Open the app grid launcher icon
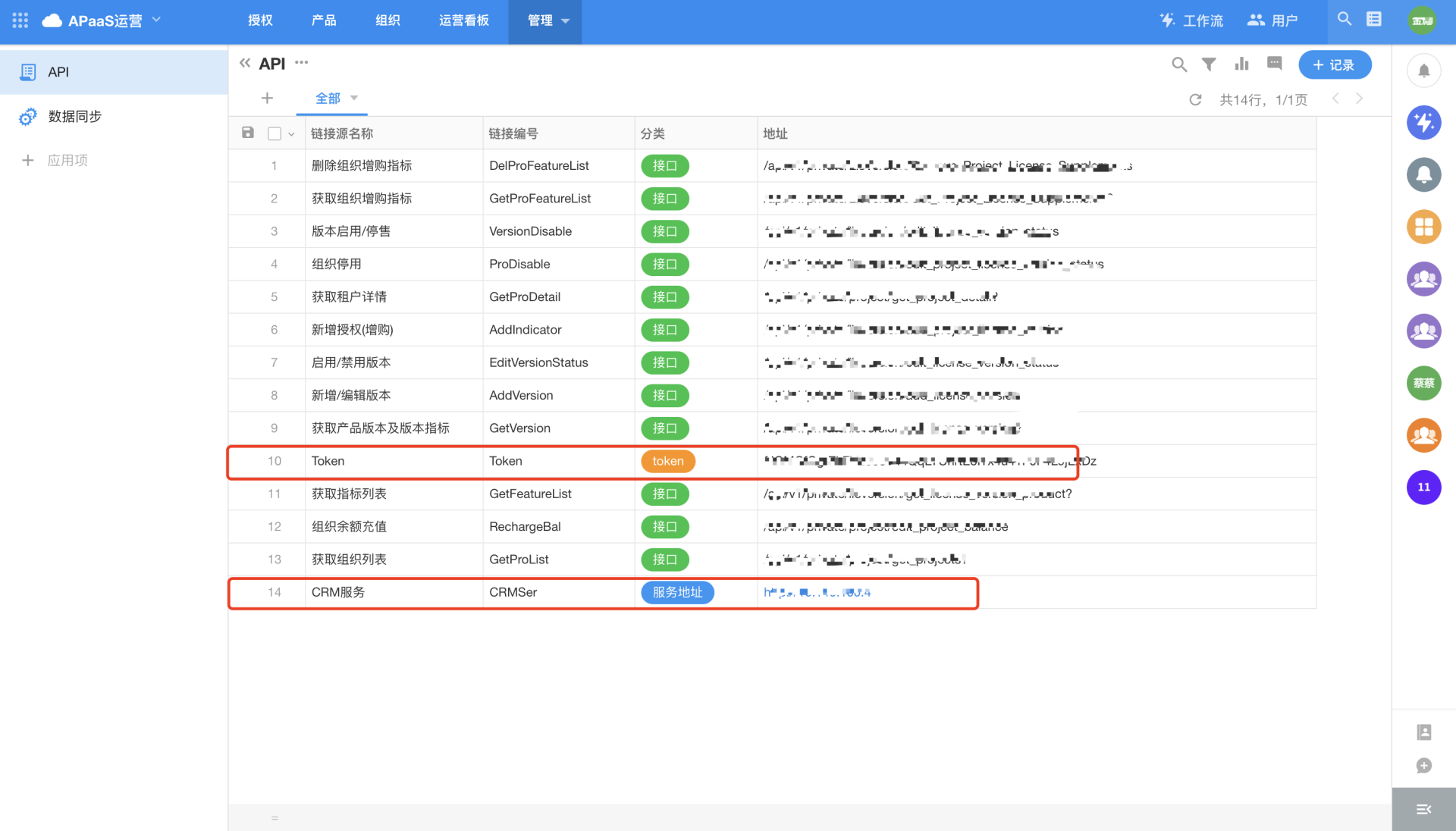1456x831 pixels. coord(20,20)
